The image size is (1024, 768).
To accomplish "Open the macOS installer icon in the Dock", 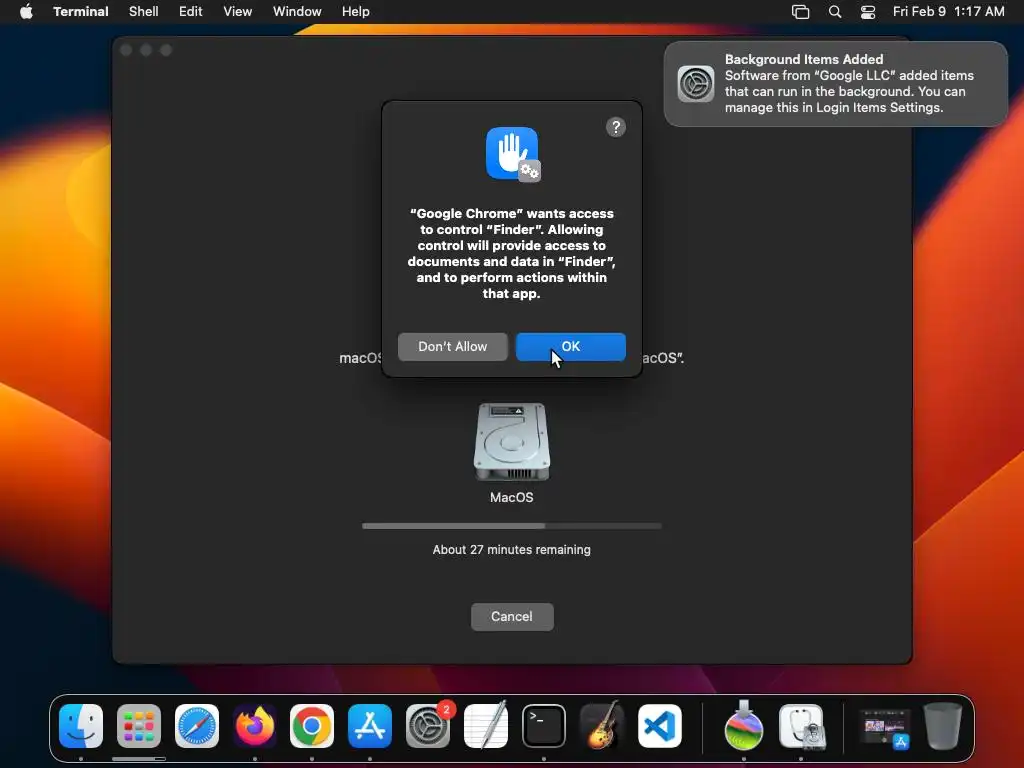I will pos(744,725).
